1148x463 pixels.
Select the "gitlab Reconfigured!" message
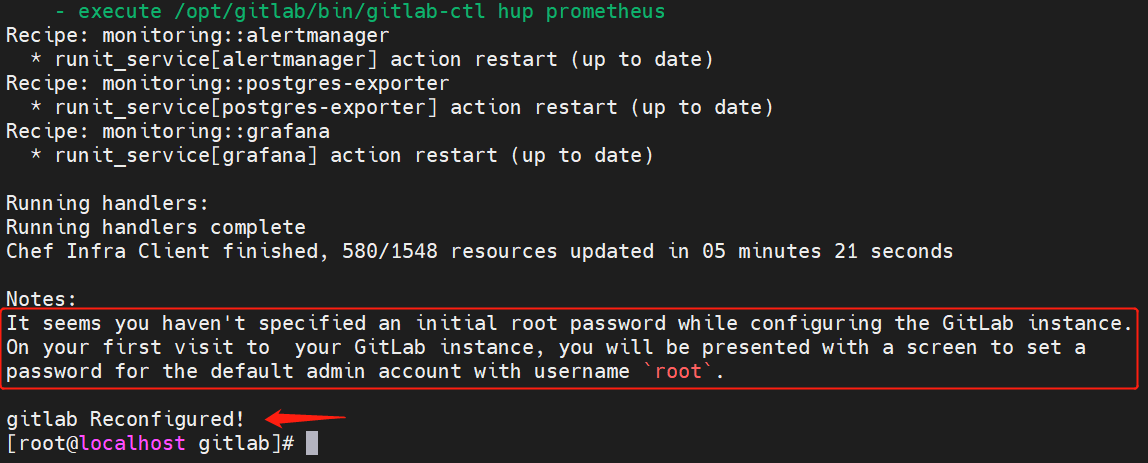(125, 420)
